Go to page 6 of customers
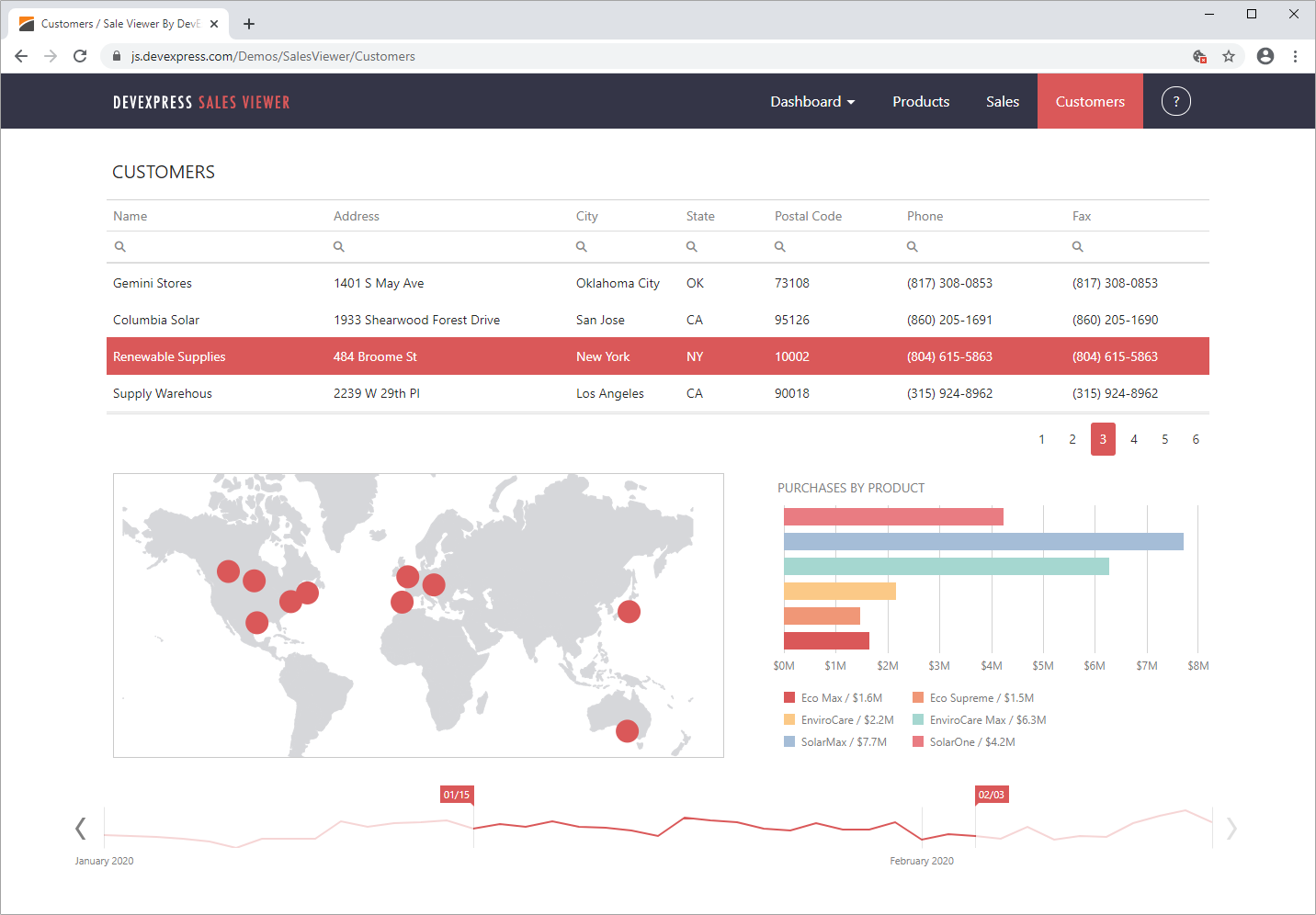 point(1196,439)
